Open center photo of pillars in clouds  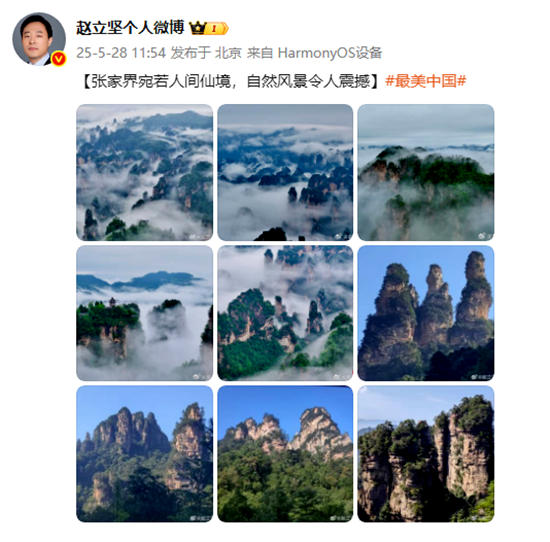pos(285,313)
